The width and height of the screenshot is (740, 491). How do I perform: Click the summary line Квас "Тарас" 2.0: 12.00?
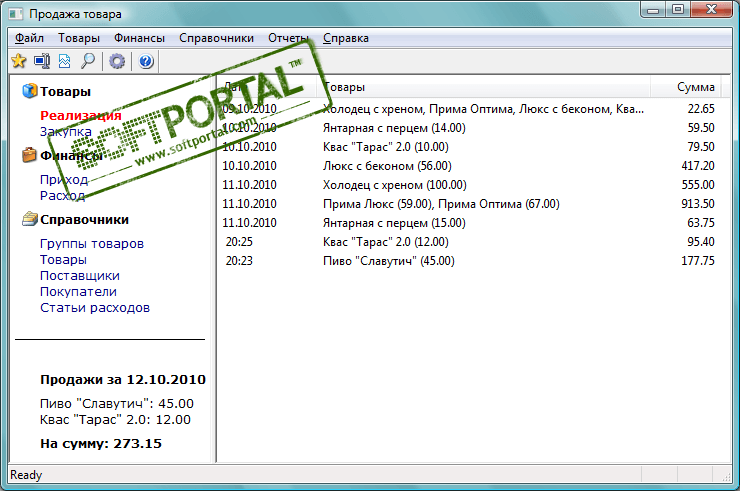[115, 420]
